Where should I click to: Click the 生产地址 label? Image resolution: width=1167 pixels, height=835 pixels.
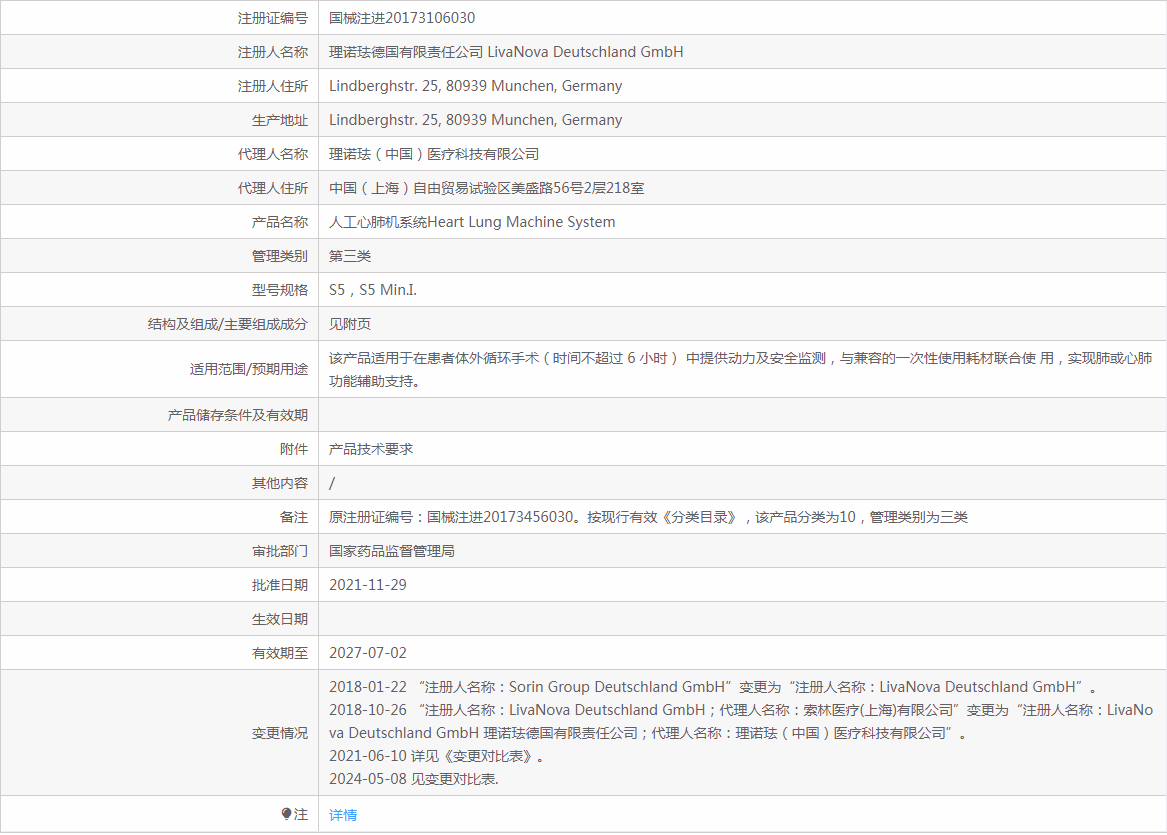coord(280,121)
